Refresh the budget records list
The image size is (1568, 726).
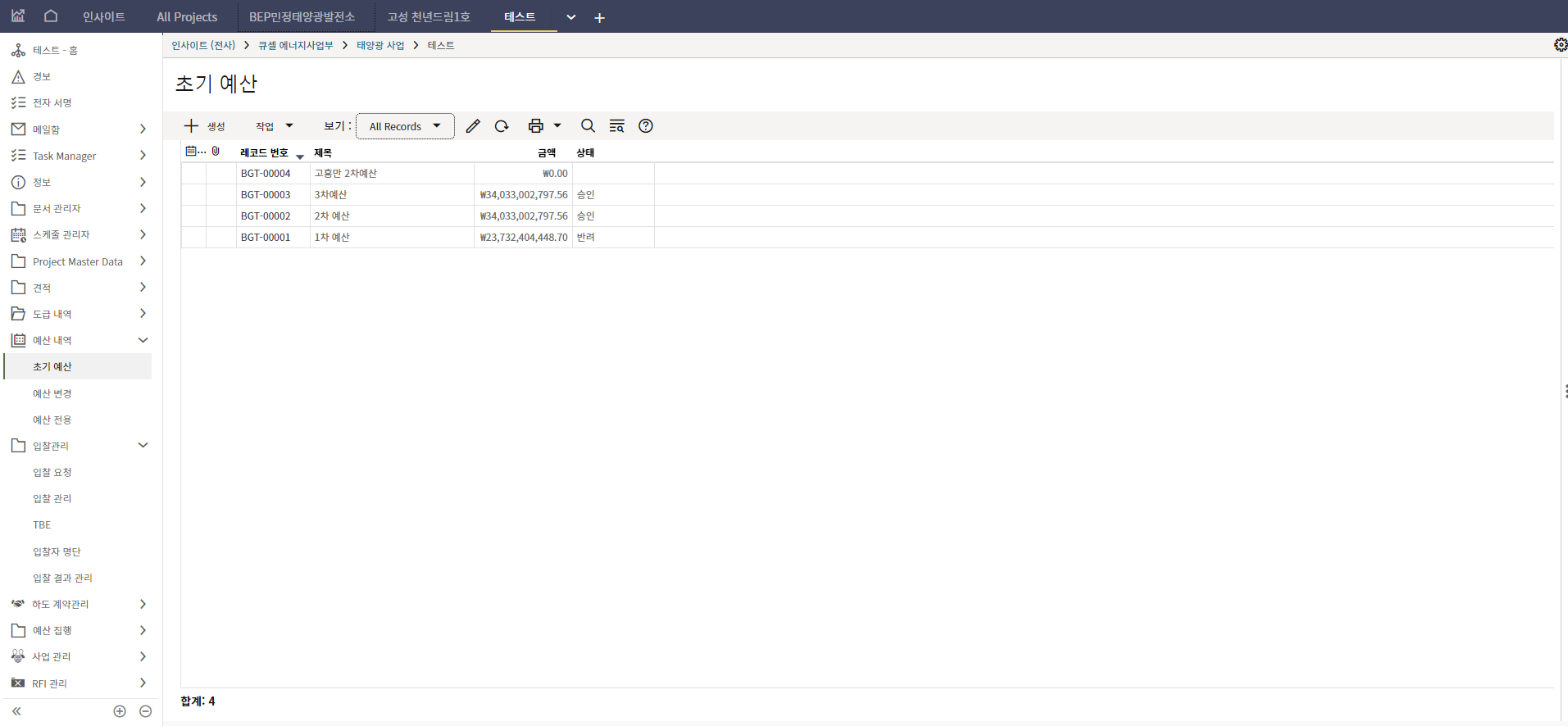[502, 126]
